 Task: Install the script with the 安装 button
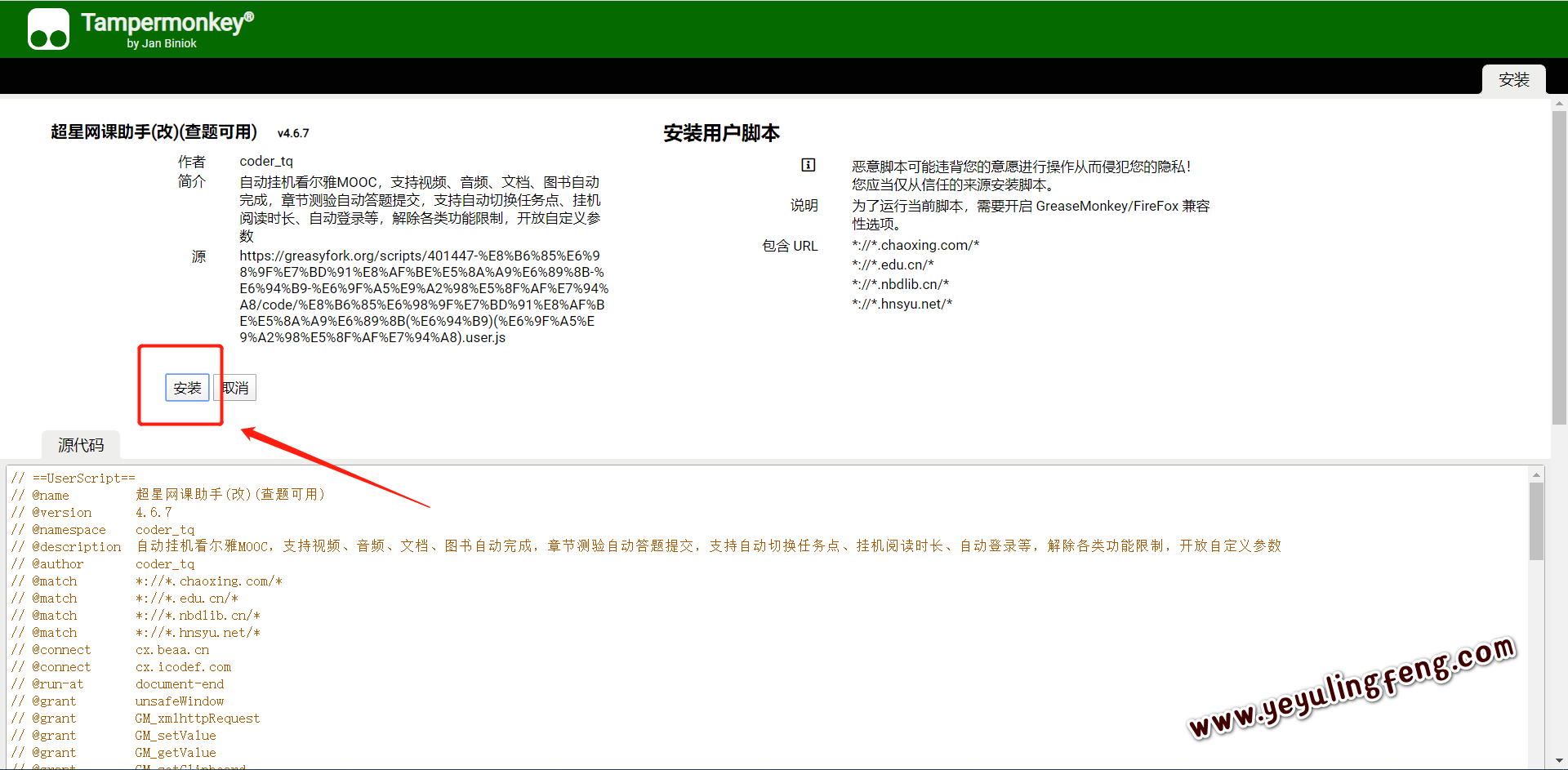click(187, 388)
